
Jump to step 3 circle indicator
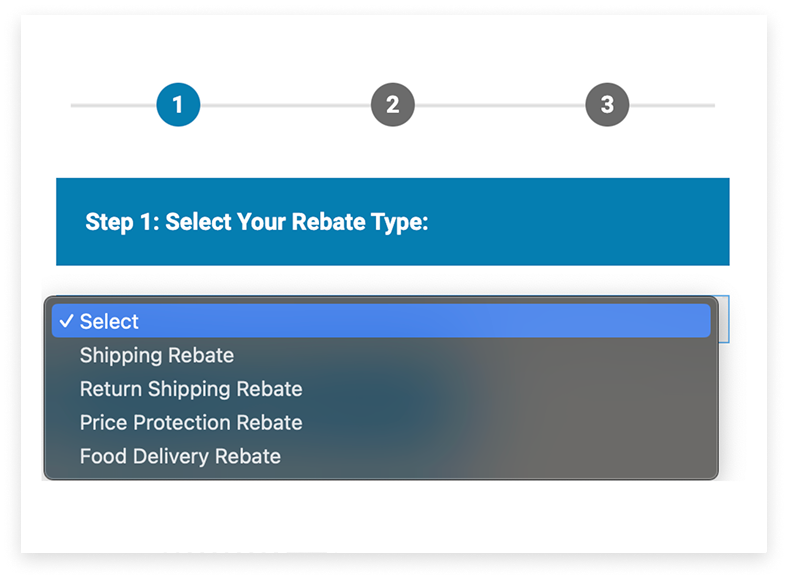607,104
